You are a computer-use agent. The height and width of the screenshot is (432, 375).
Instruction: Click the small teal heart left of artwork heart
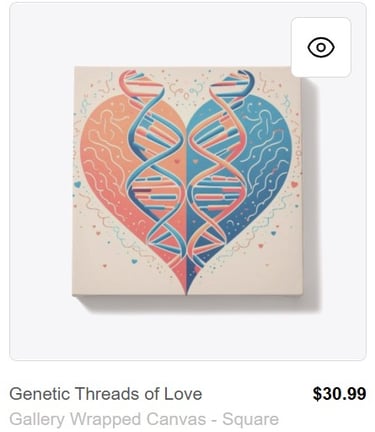coord(78,184)
